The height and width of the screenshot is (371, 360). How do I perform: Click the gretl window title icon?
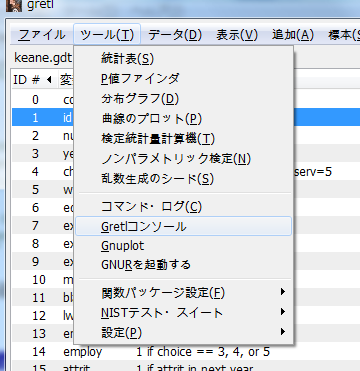click(14, 5)
